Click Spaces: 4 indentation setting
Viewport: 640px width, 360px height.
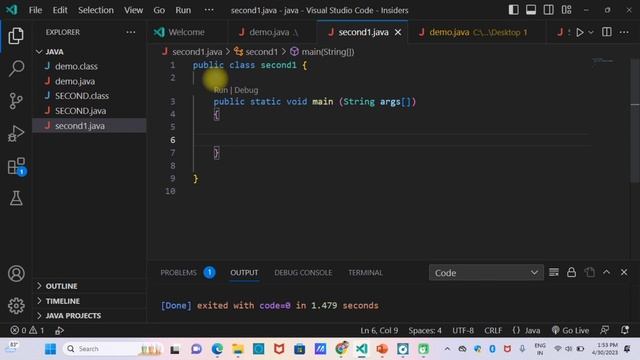[x=425, y=330]
